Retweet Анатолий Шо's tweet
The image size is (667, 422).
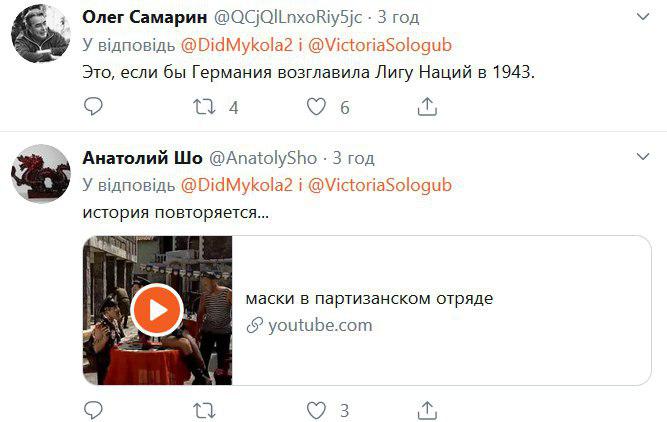[x=205, y=411]
